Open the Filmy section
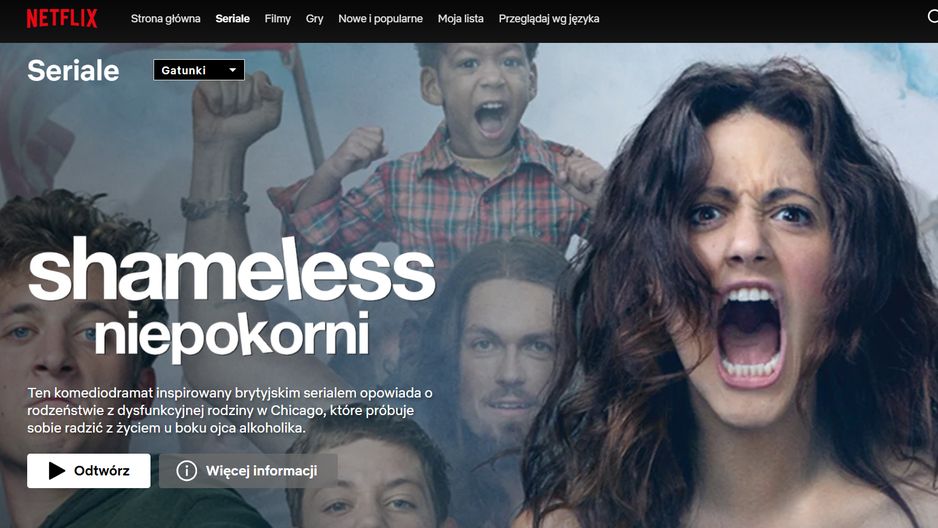The height and width of the screenshot is (528, 938). click(x=278, y=19)
